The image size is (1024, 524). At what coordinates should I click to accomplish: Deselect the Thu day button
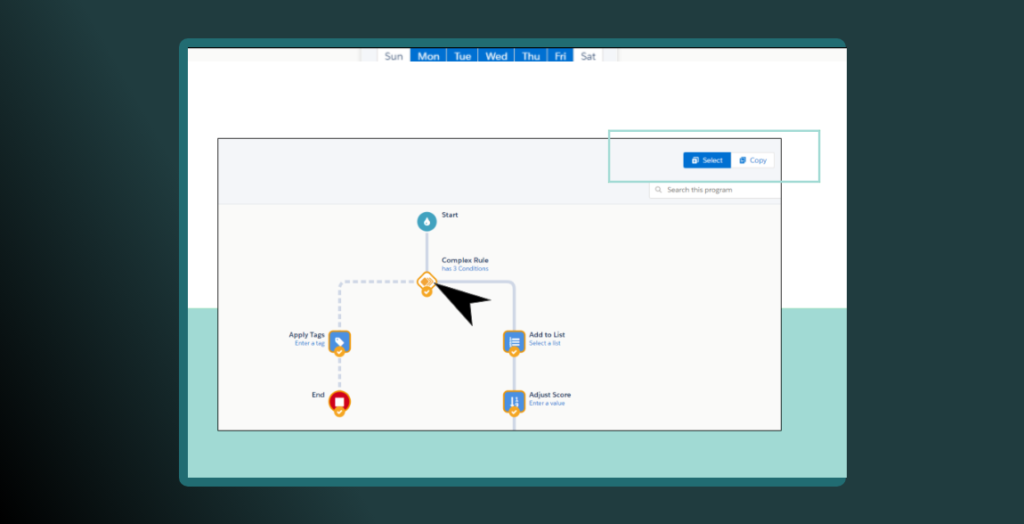point(531,56)
